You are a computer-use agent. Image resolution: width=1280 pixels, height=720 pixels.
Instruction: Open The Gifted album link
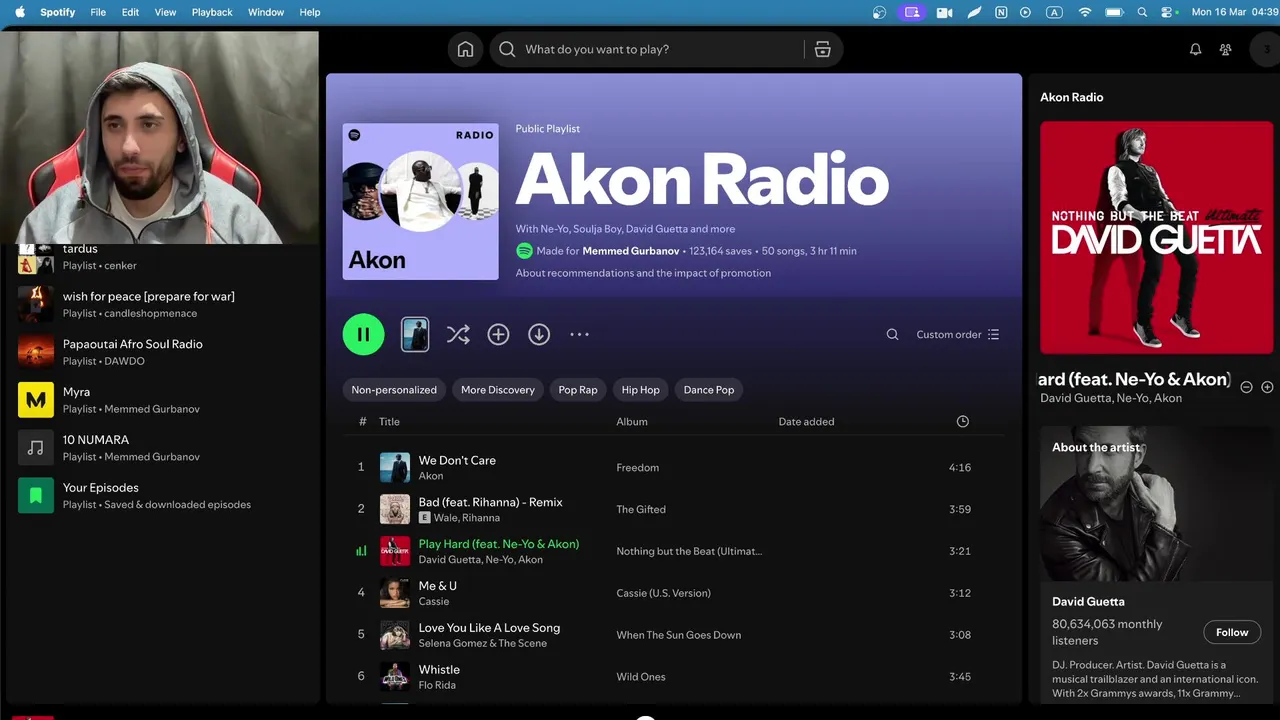[x=641, y=510]
